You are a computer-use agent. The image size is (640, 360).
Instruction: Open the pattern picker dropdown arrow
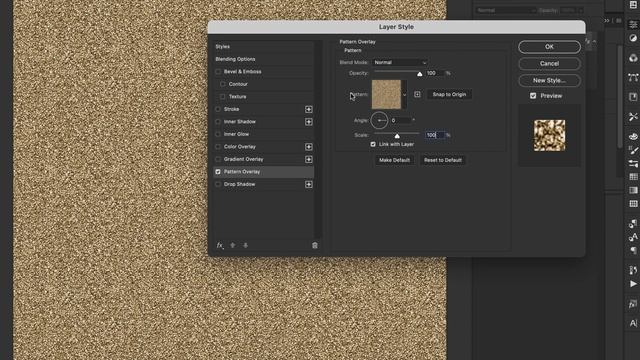click(x=404, y=95)
